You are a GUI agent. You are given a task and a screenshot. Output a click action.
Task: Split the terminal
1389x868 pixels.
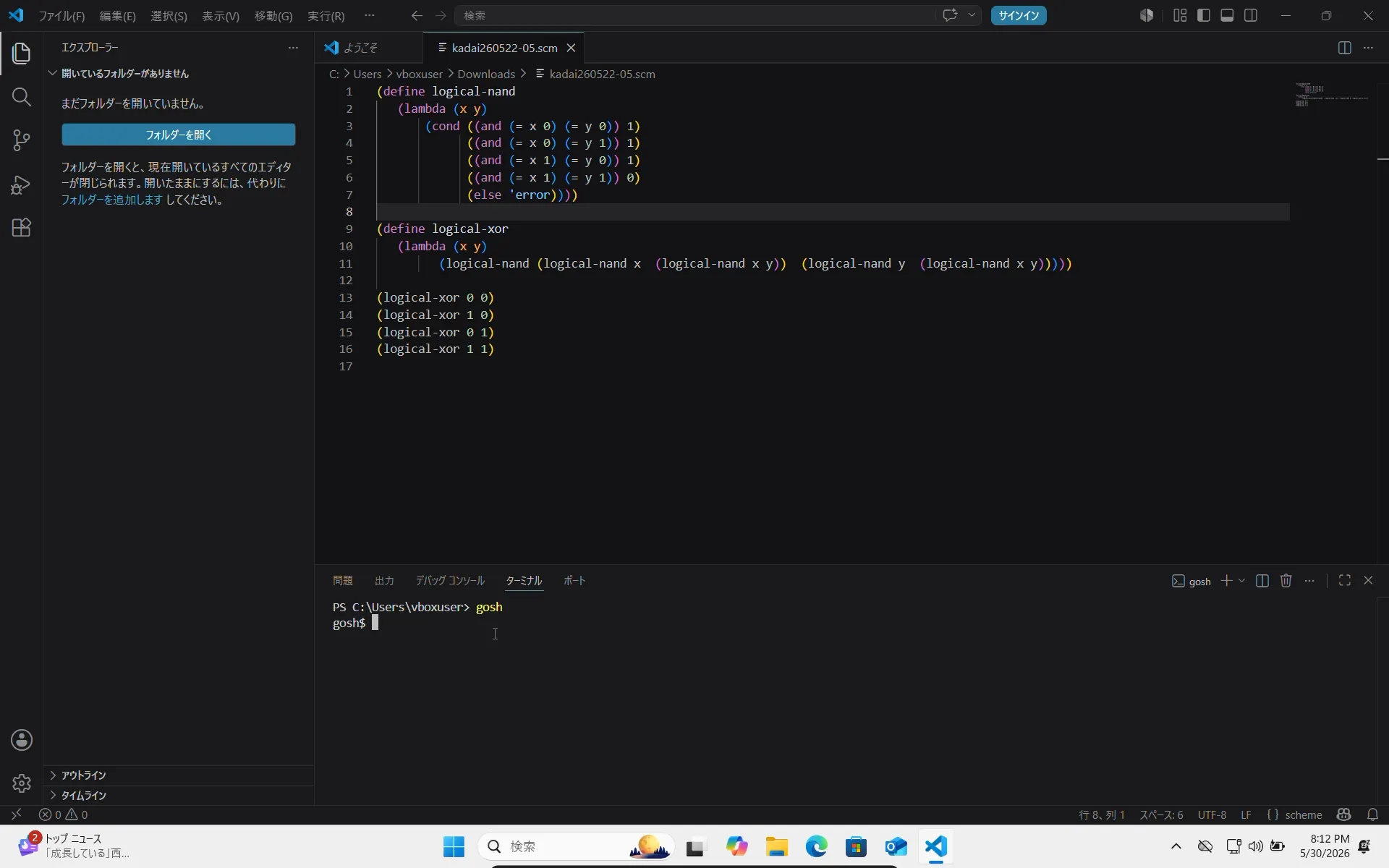1262,581
